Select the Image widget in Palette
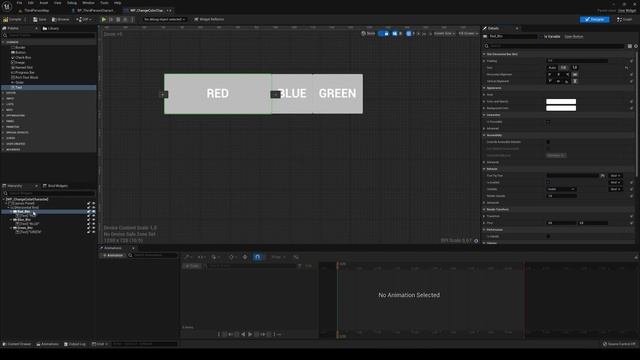 18,62
